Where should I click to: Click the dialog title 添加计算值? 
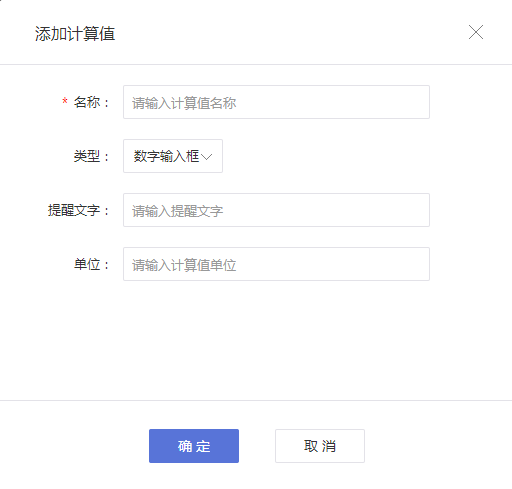pos(75,34)
